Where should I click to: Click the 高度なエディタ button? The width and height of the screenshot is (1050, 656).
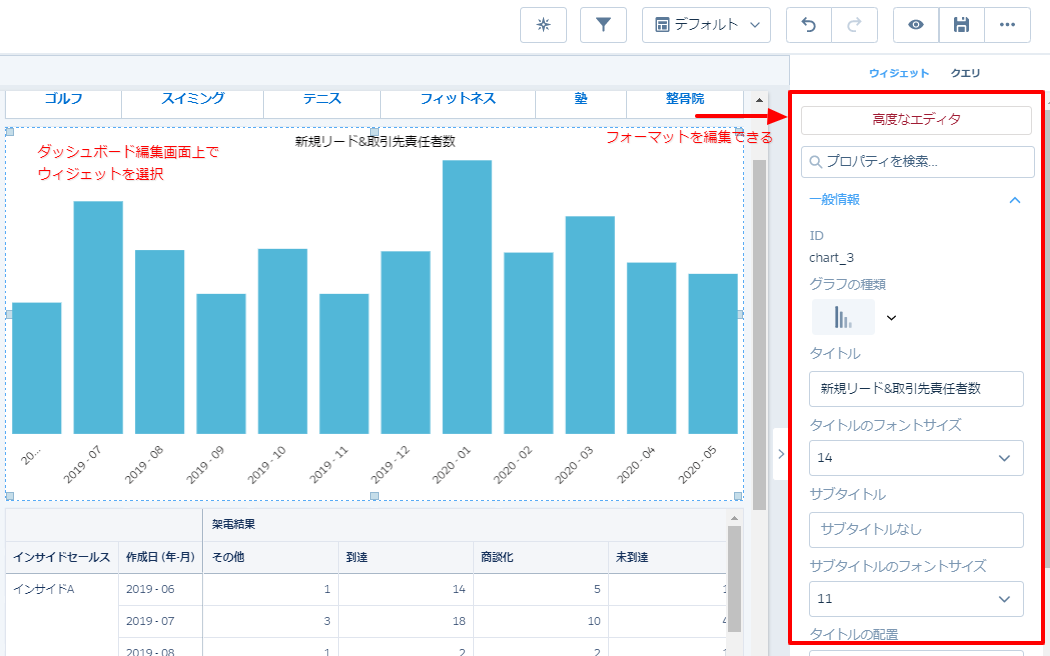pyautogui.click(x=916, y=120)
